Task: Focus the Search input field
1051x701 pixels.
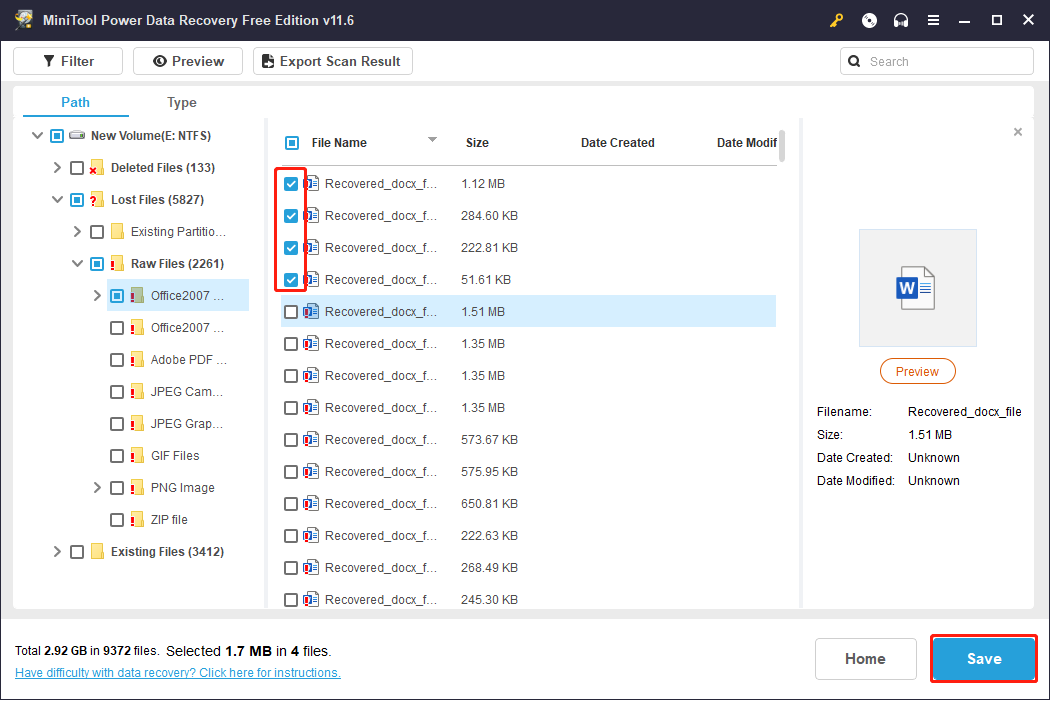Action: (x=936, y=61)
